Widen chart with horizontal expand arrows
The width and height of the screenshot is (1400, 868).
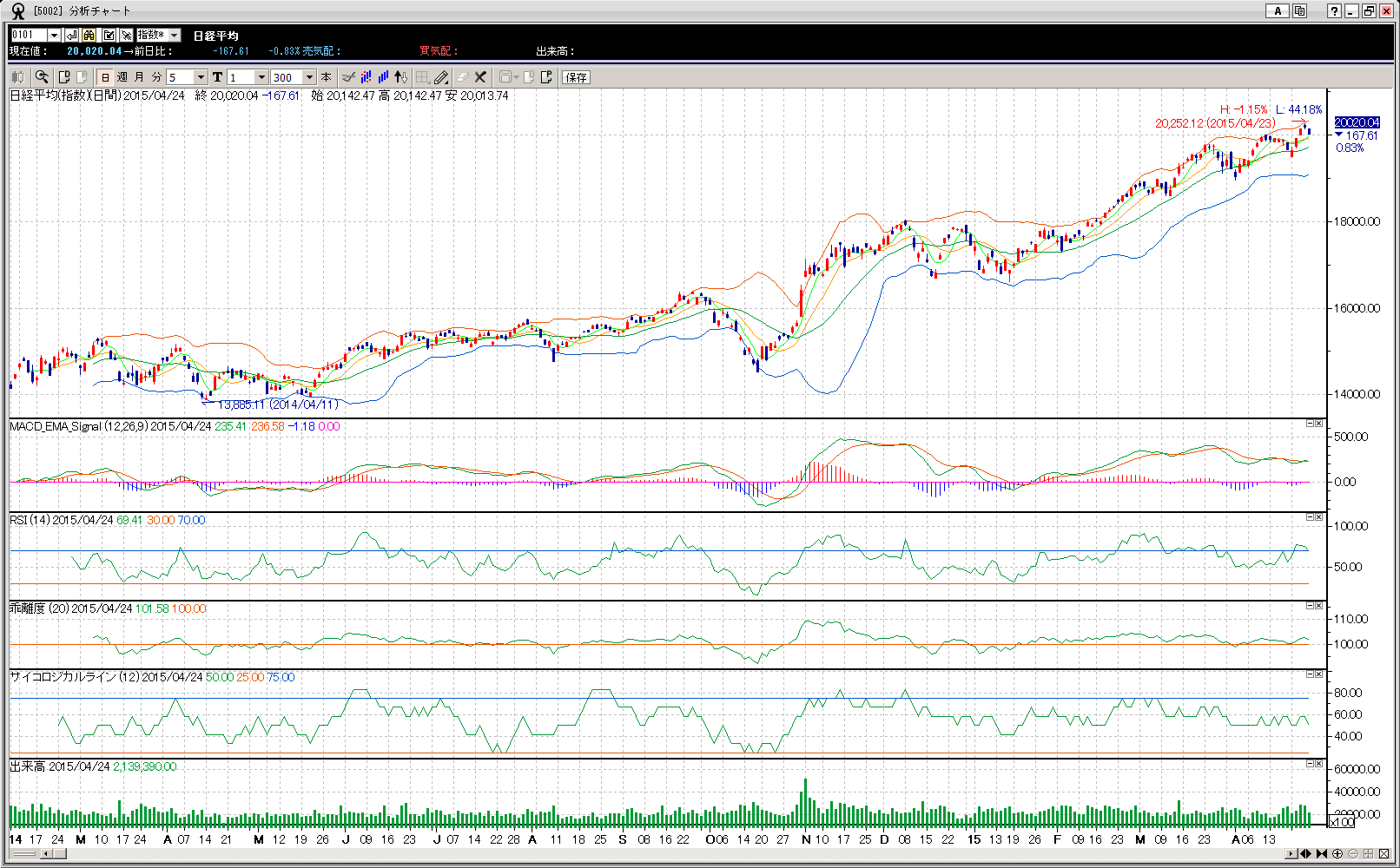(1304, 854)
